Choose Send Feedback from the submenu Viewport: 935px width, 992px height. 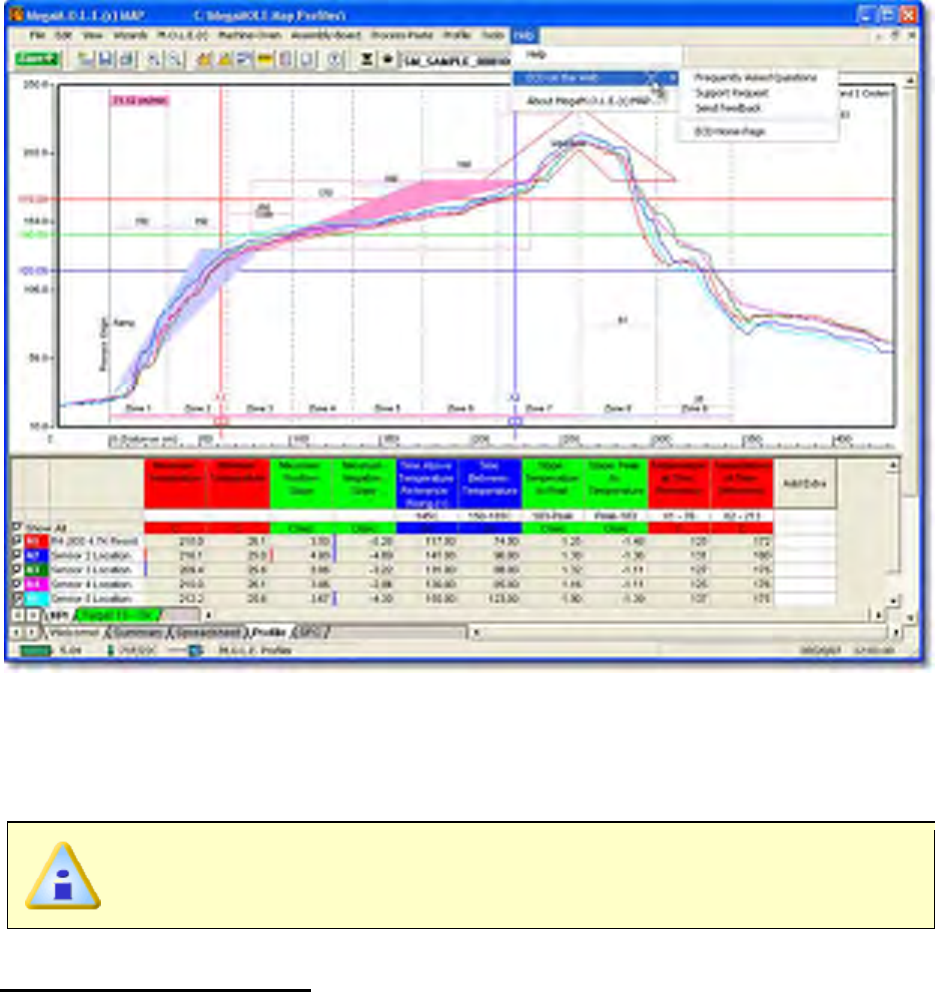coord(728,108)
